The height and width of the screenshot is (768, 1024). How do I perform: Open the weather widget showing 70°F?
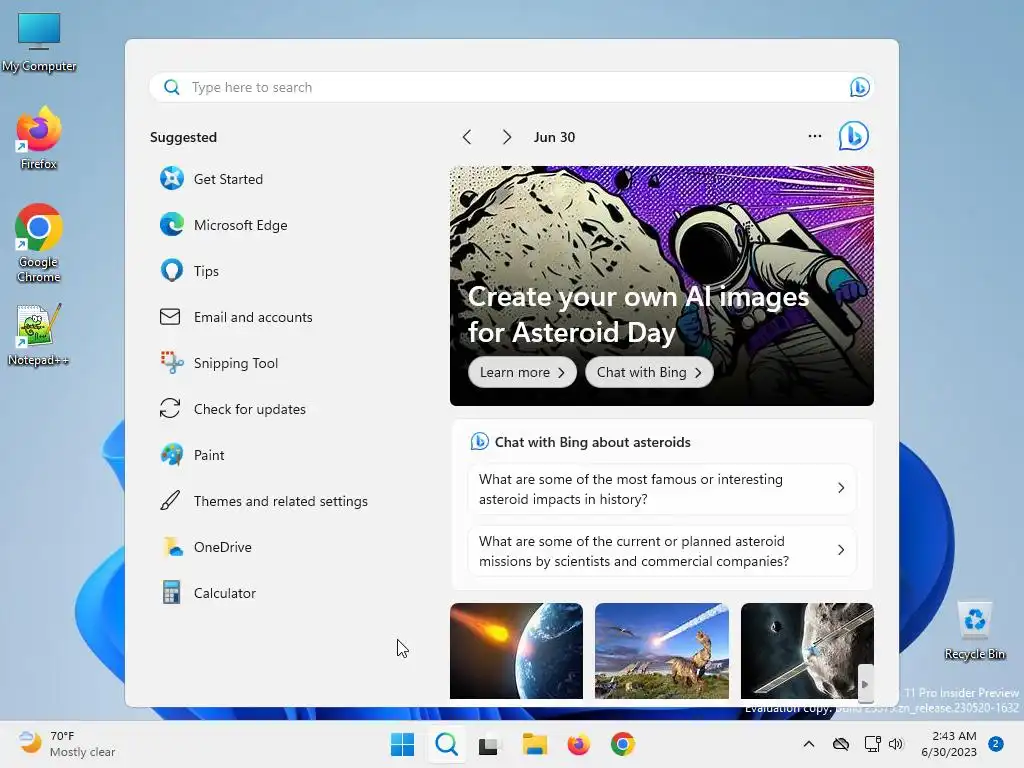[x=66, y=744]
